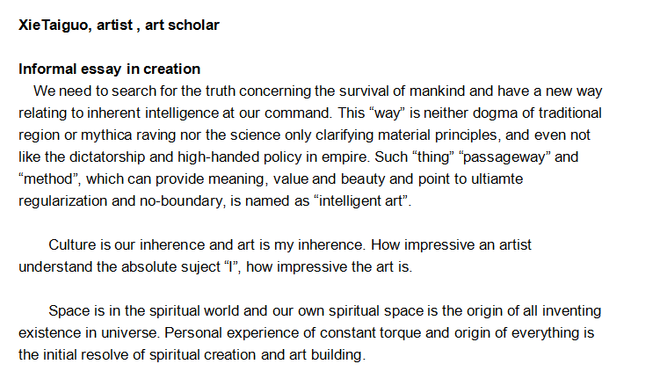Click the heading "XieTaiguo, artist, art scholar"
Image resolution: width=660 pixels, height=386 pixels.
point(119,25)
